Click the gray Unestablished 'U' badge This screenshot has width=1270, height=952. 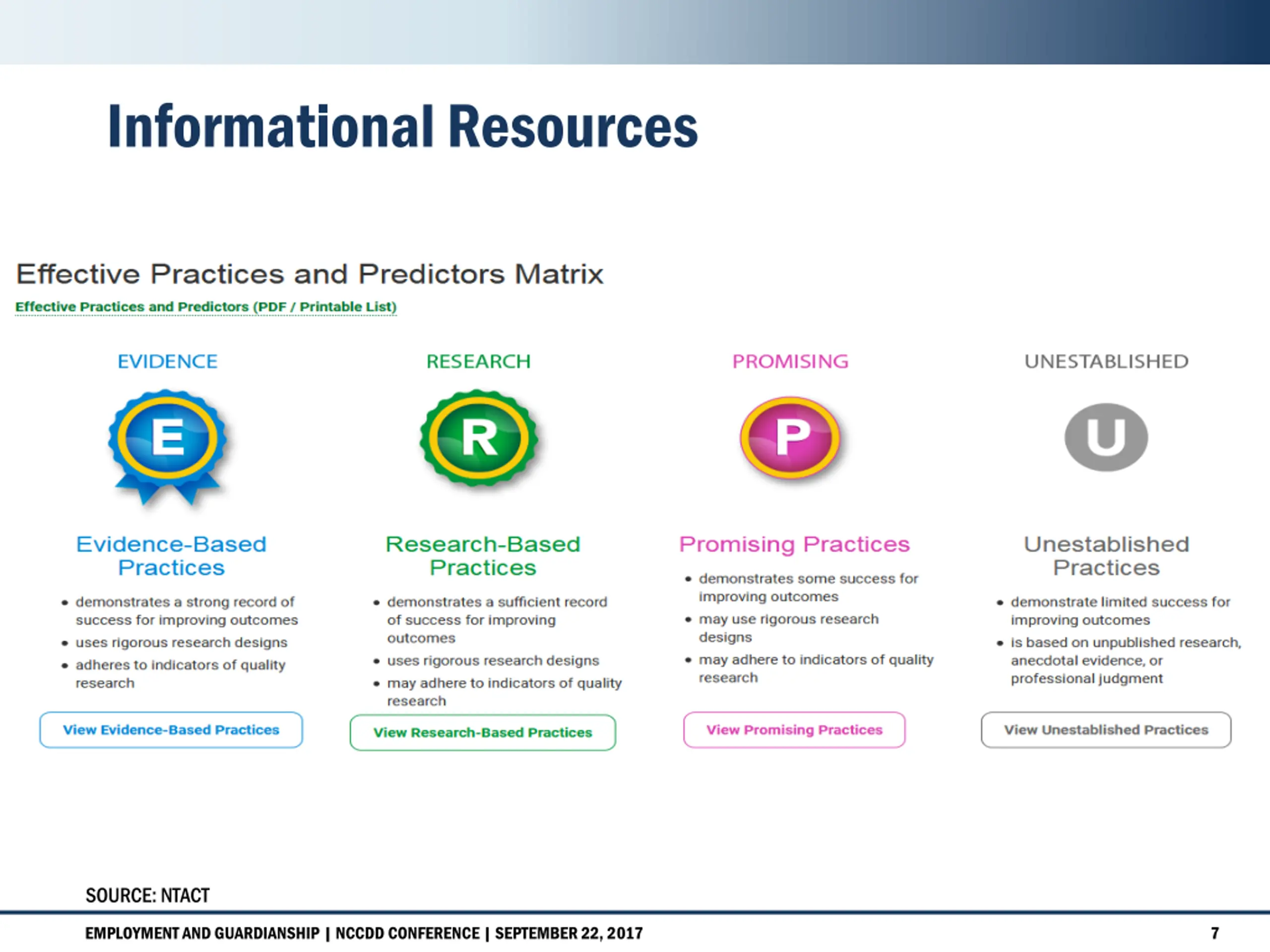click(x=1106, y=437)
